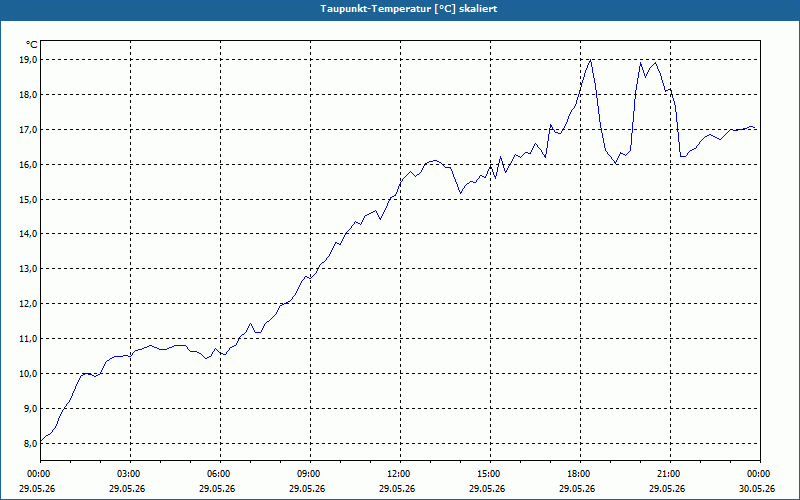Screen dimensions: 800x500
Task: Click the 8,0 y-axis label
Action: click(x=31, y=443)
